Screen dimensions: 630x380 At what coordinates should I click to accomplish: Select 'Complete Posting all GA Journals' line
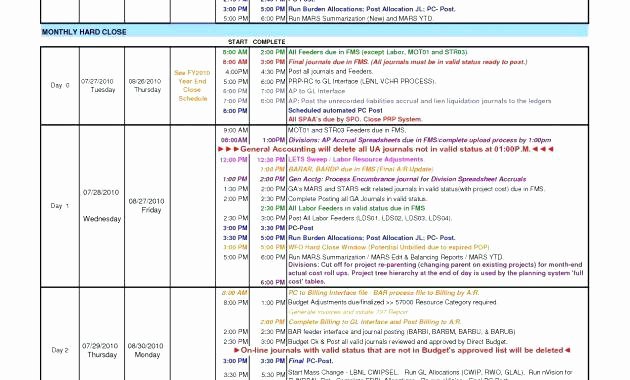point(358,199)
